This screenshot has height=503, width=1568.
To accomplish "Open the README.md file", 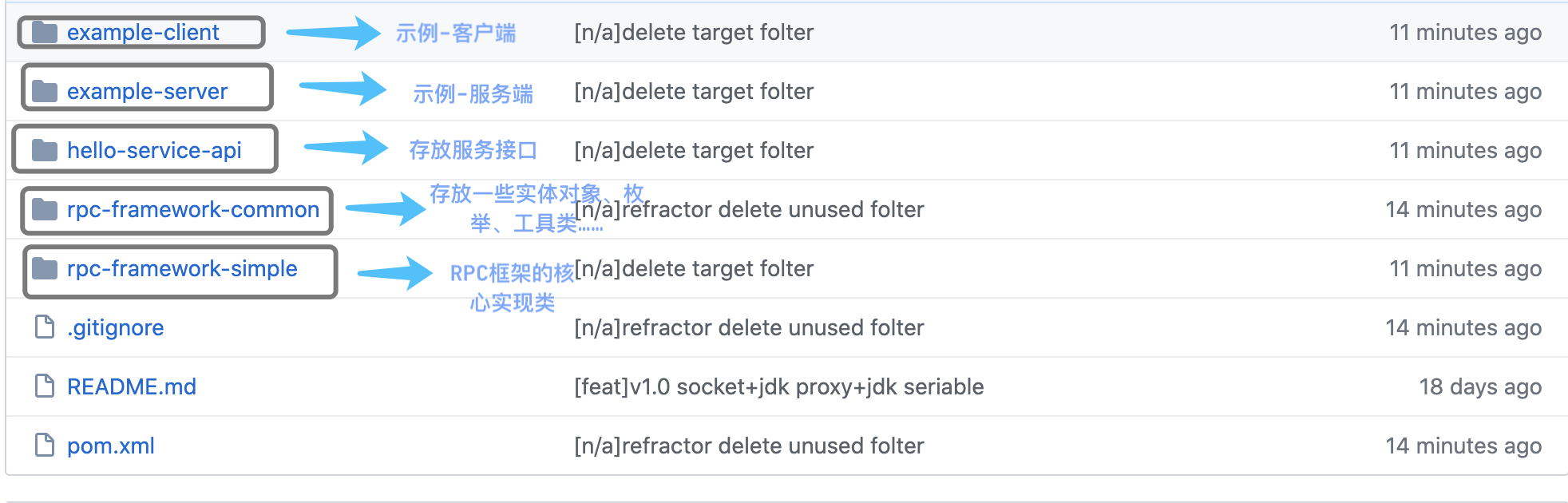I will [132, 386].
